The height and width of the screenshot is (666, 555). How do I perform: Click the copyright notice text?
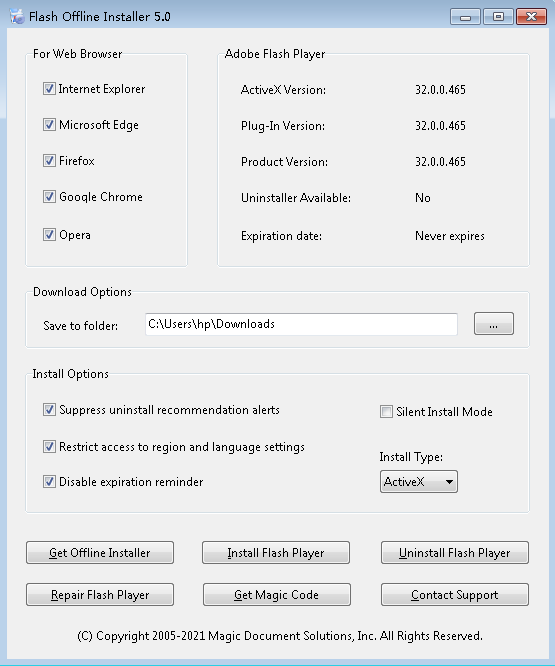(280, 636)
